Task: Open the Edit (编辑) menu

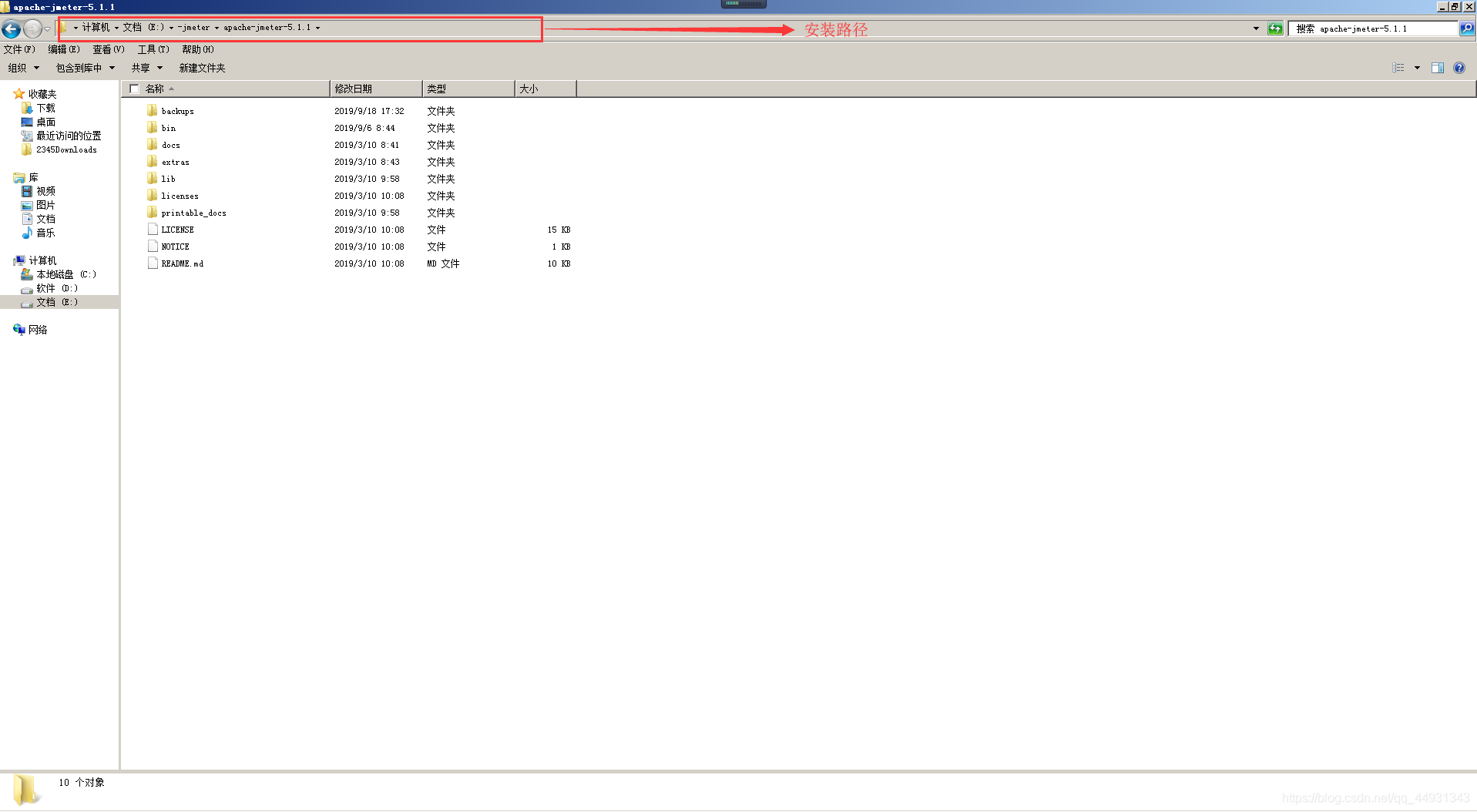Action: (x=64, y=49)
